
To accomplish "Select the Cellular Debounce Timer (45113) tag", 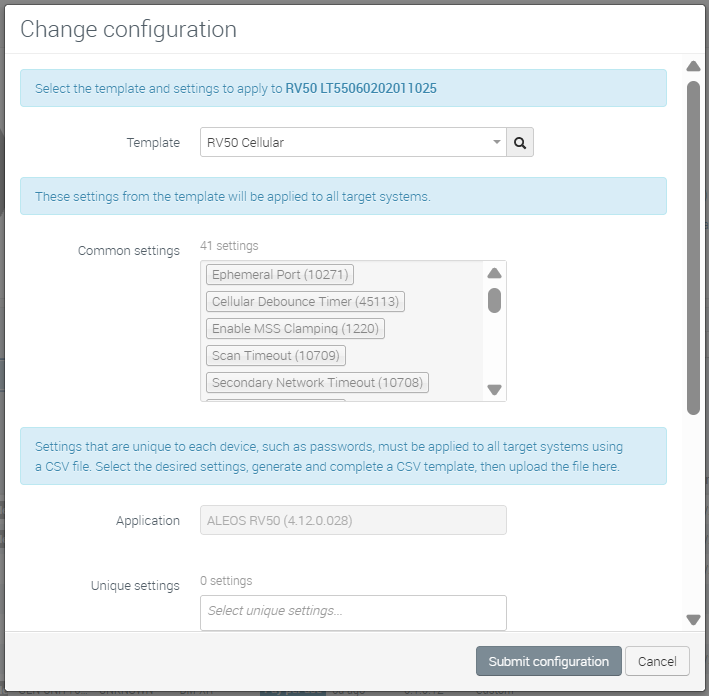I will tap(305, 302).
